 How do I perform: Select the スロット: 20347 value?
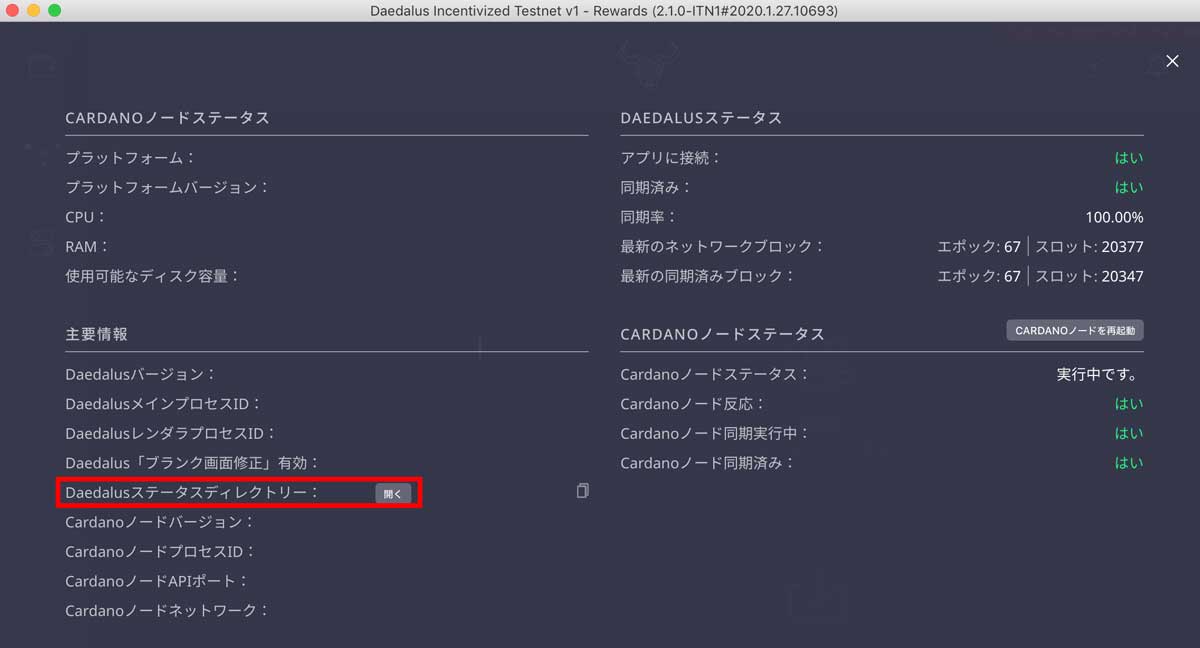tap(1089, 276)
